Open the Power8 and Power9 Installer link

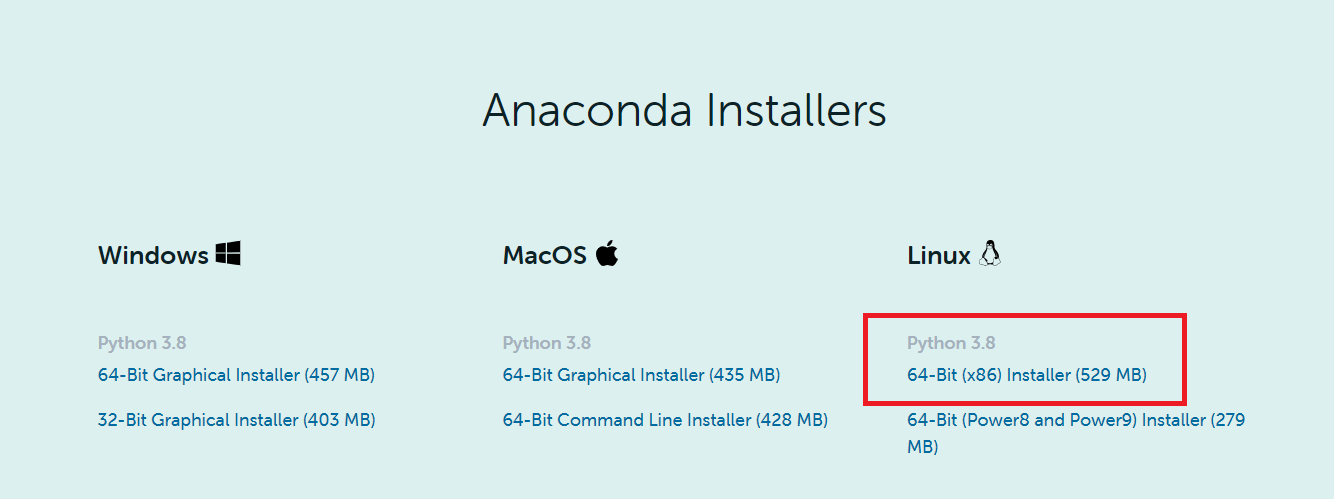pos(1075,420)
